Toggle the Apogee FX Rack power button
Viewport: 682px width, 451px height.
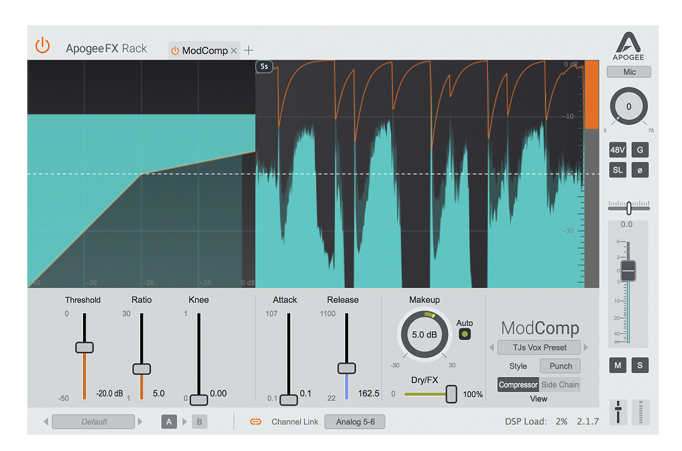(x=42, y=46)
